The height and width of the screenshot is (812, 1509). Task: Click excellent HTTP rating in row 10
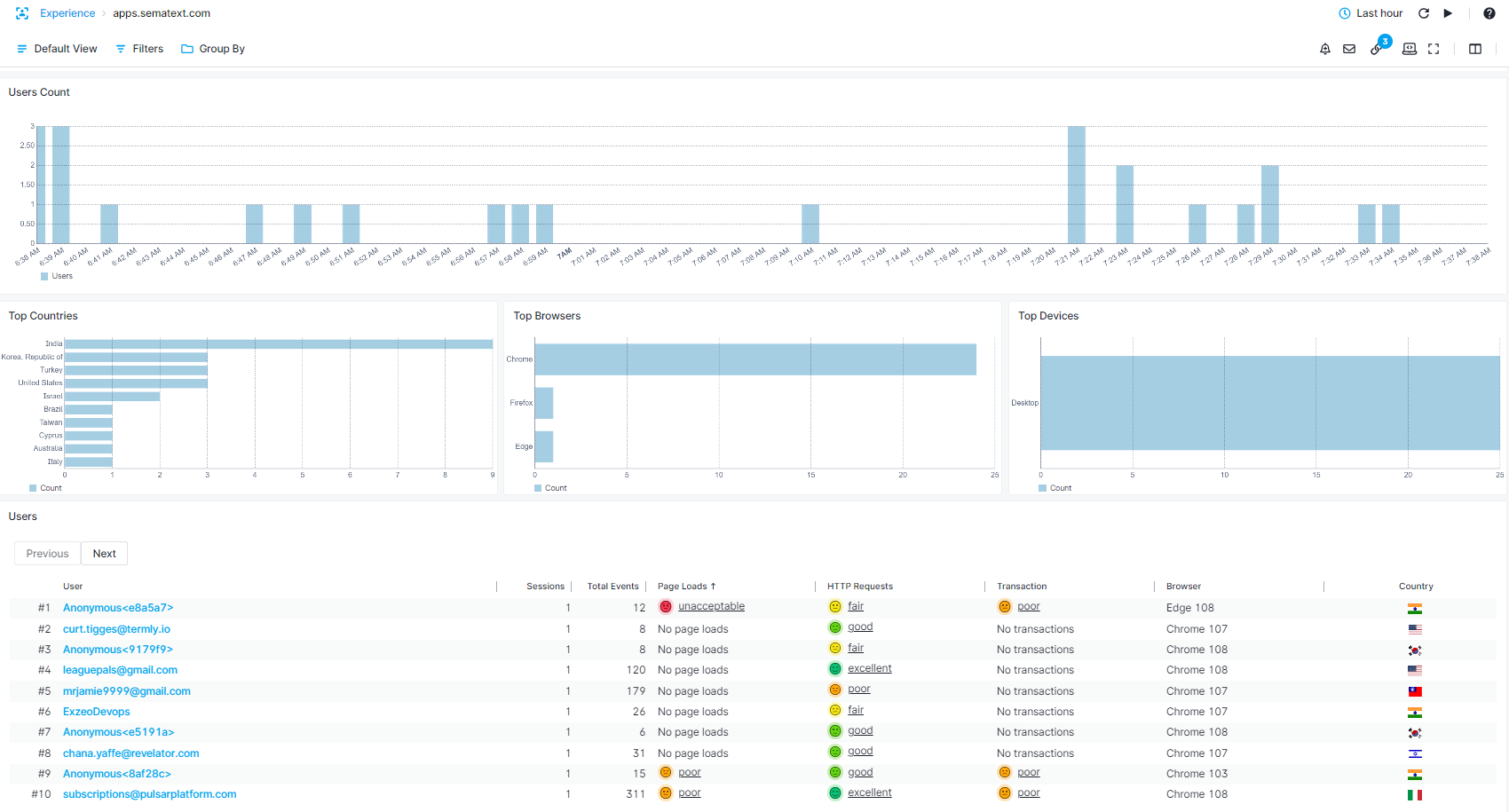pos(870,792)
